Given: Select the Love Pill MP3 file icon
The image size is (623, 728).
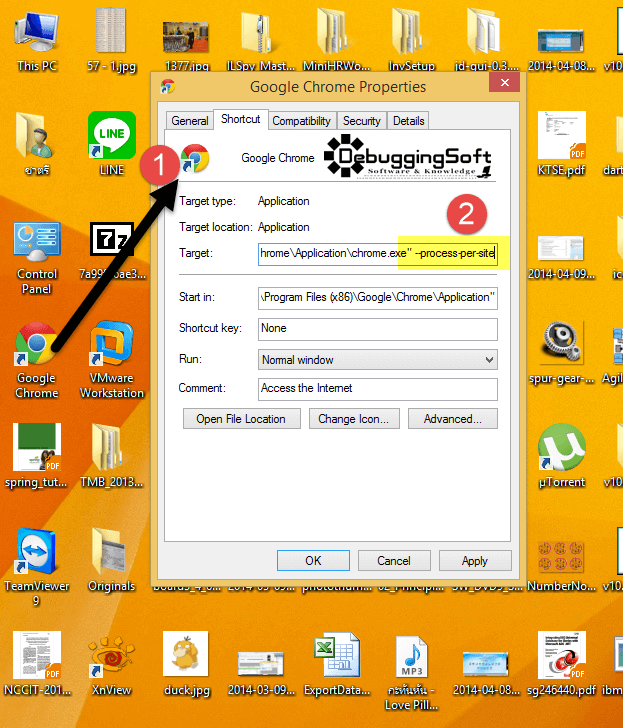Looking at the screenshot, I should (411, 656).
